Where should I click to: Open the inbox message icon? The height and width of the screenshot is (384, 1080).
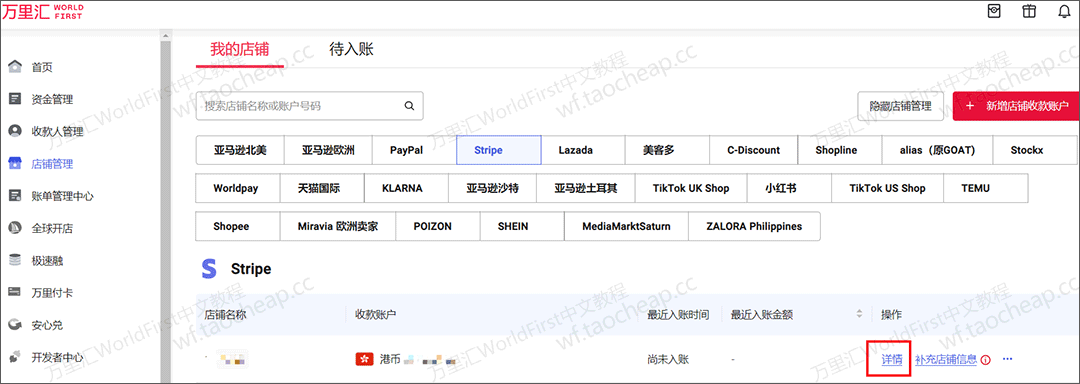994,12
